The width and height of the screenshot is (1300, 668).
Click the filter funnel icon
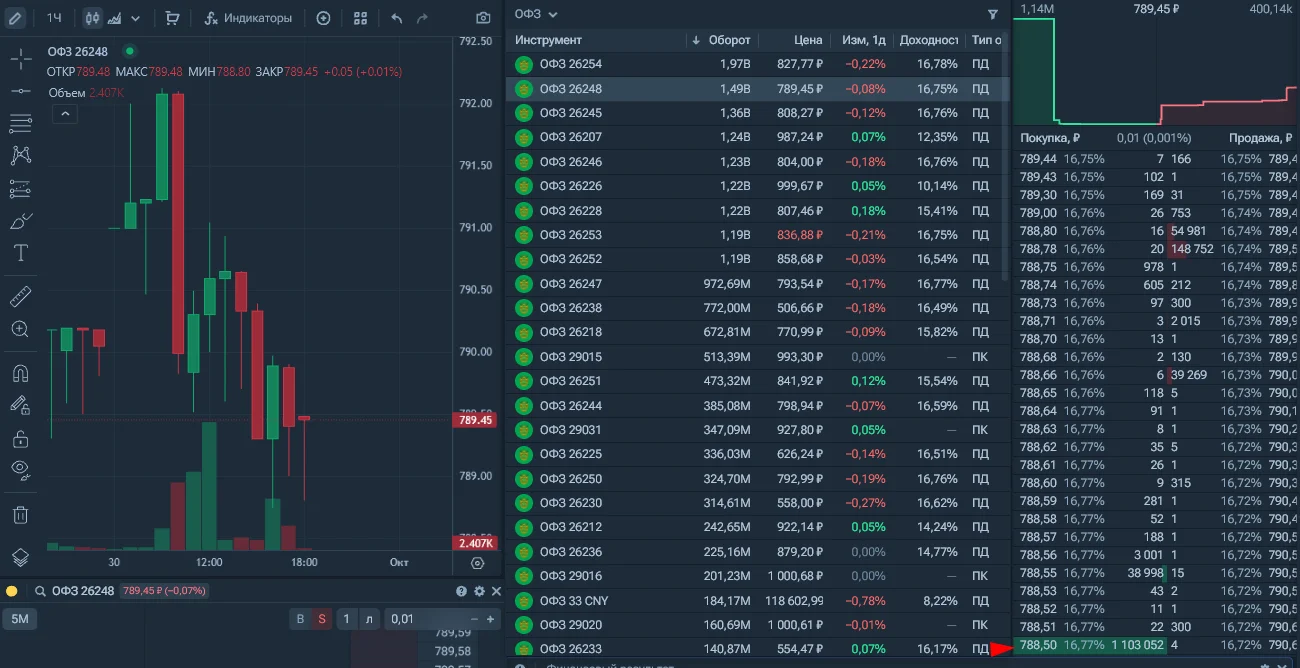tap(992, 14)
